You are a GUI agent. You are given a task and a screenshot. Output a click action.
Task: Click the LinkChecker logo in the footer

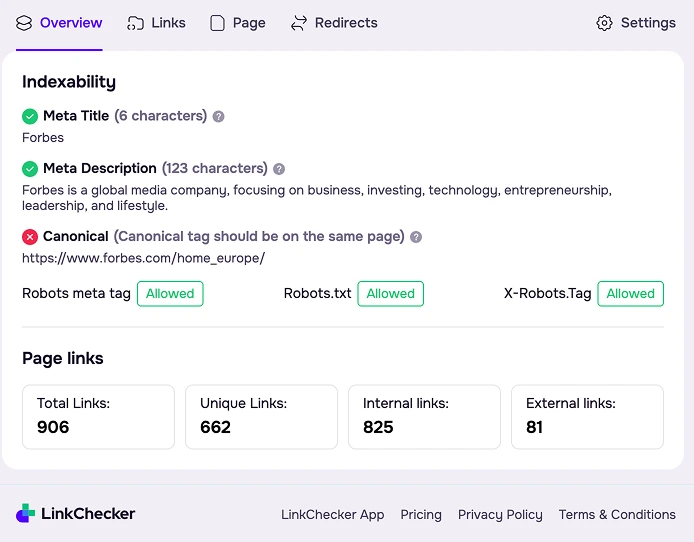pyautogui.click(x=76, y=514)
